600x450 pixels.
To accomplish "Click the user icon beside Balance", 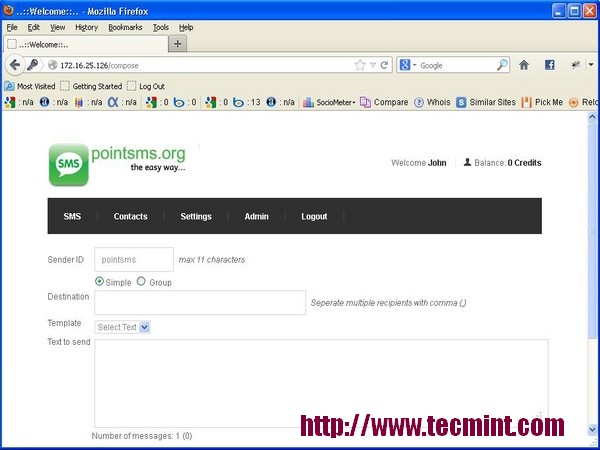I will pos(467,162).
